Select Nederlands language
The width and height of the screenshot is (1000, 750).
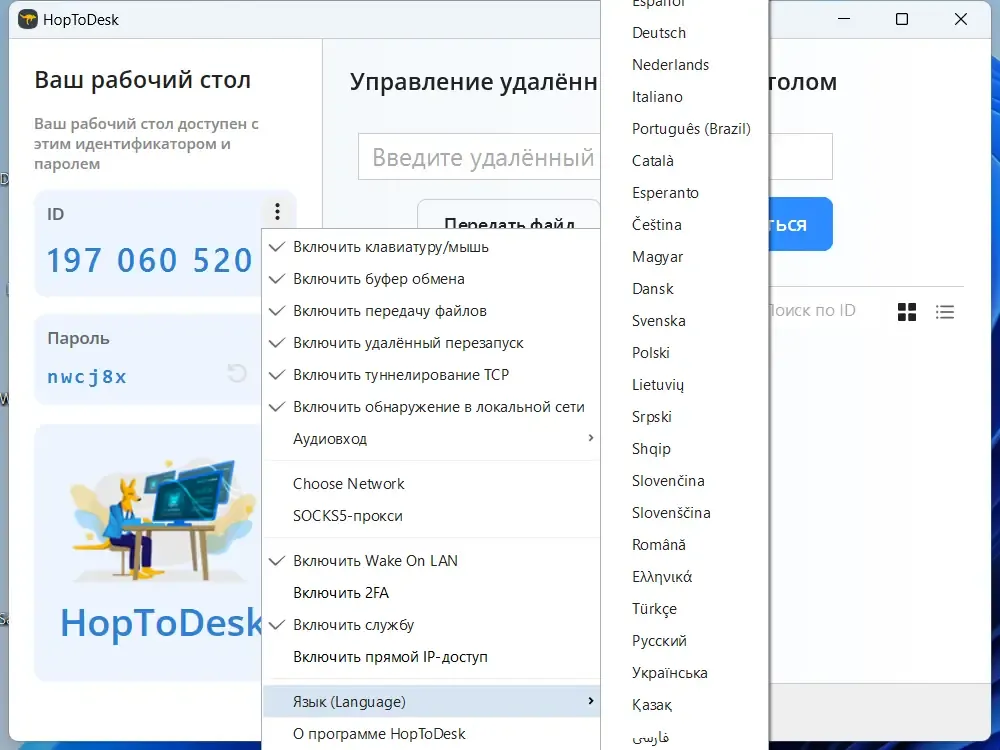[x=685, y=64]
